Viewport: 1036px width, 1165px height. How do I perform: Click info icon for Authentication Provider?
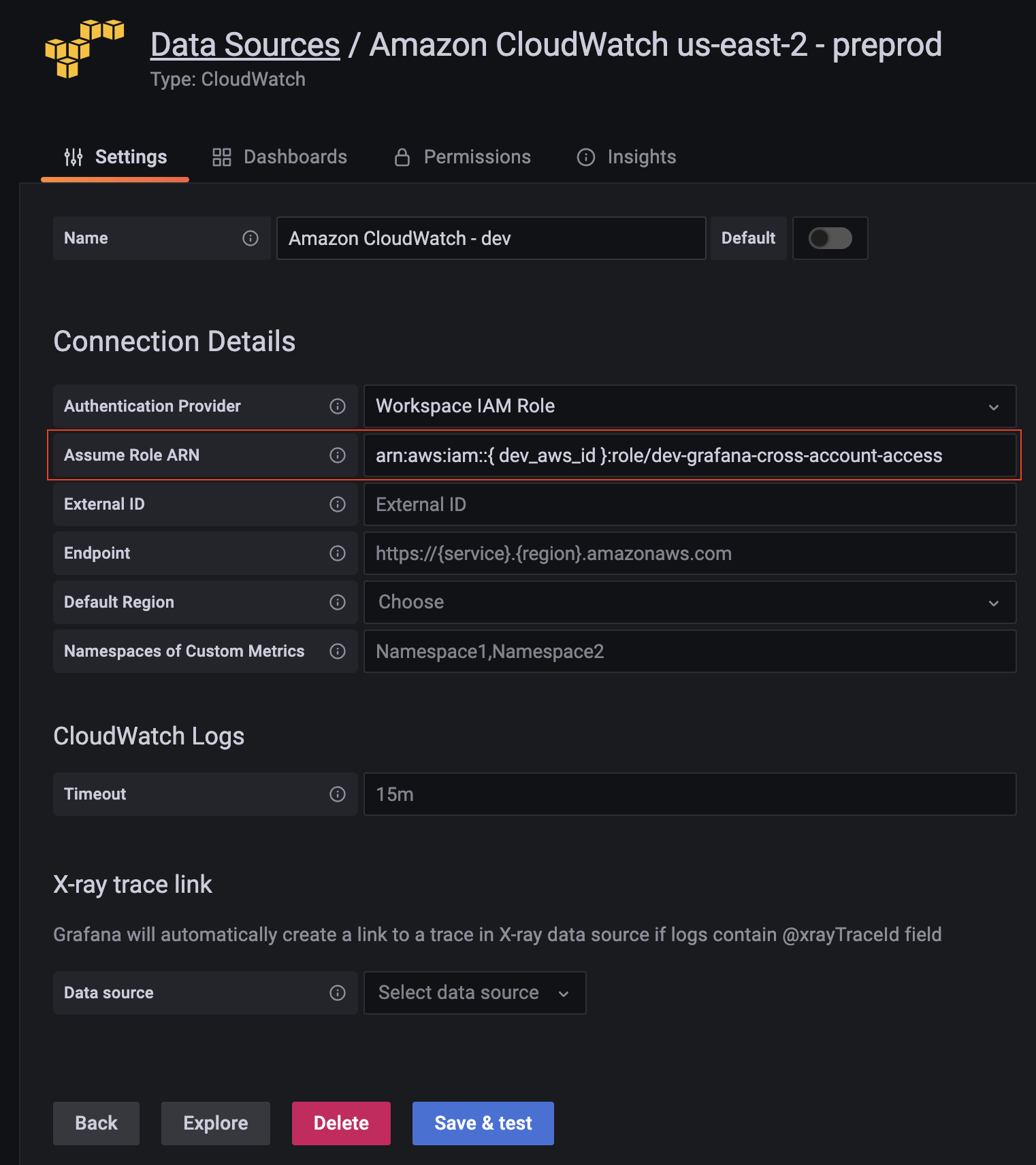coord(338,406)
